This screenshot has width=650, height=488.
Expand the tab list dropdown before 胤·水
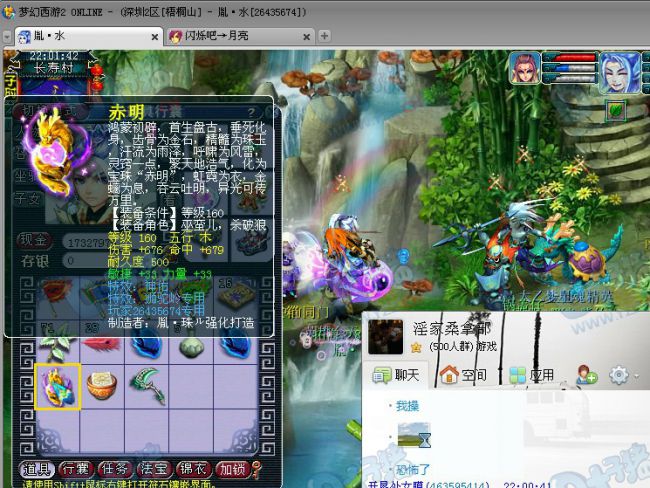click(x=7, y=36)
